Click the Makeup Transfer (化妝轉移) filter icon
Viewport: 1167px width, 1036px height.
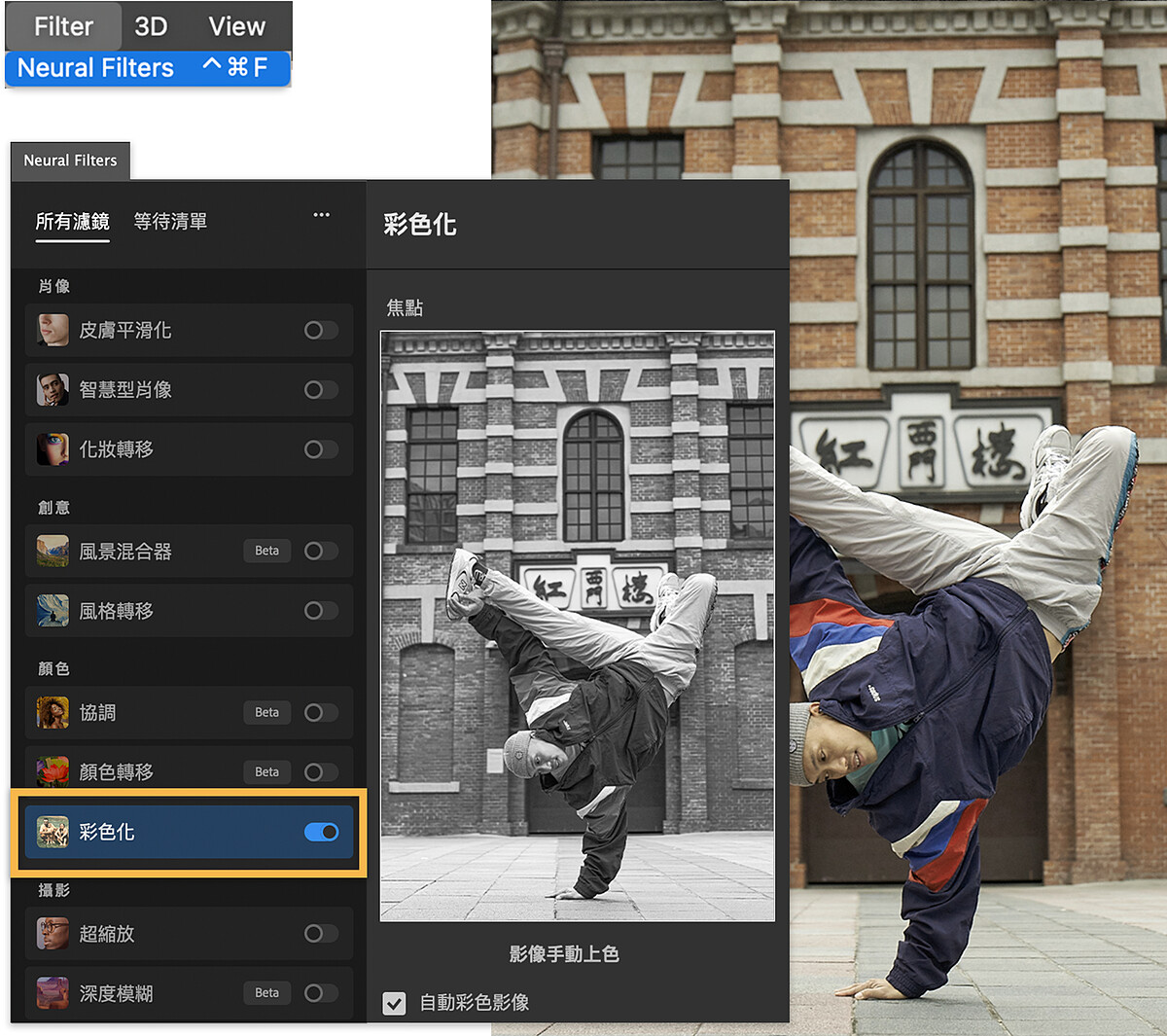(53, 448)
